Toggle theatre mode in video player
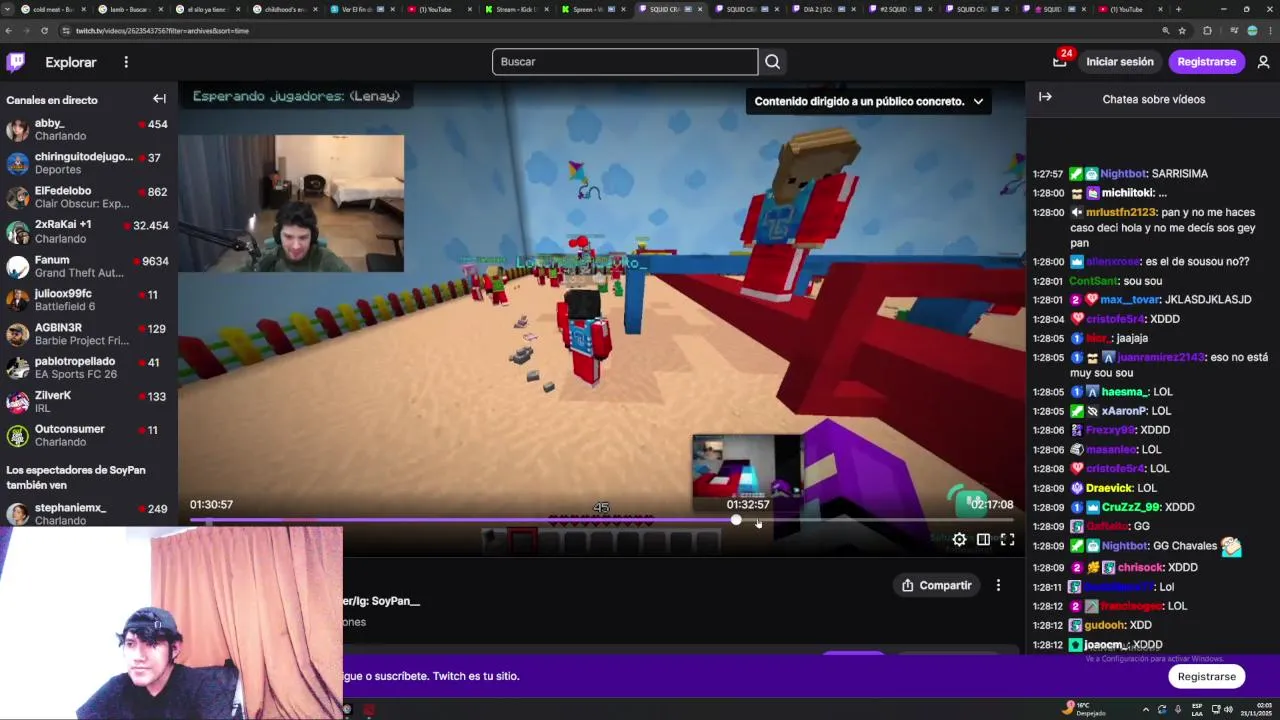 coord(983,540)
